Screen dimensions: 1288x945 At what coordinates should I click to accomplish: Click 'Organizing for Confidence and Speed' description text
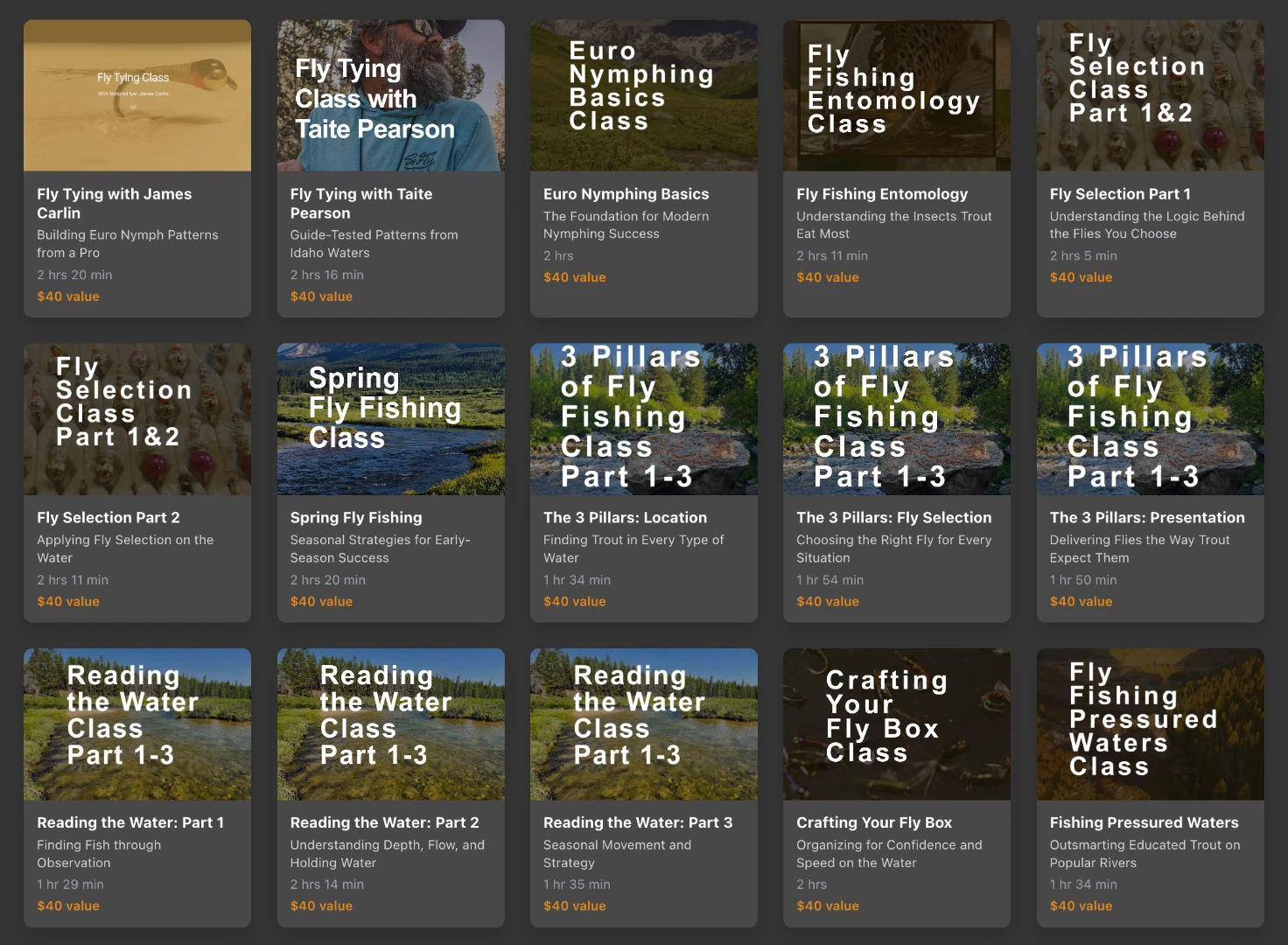(x=888, y=853)
